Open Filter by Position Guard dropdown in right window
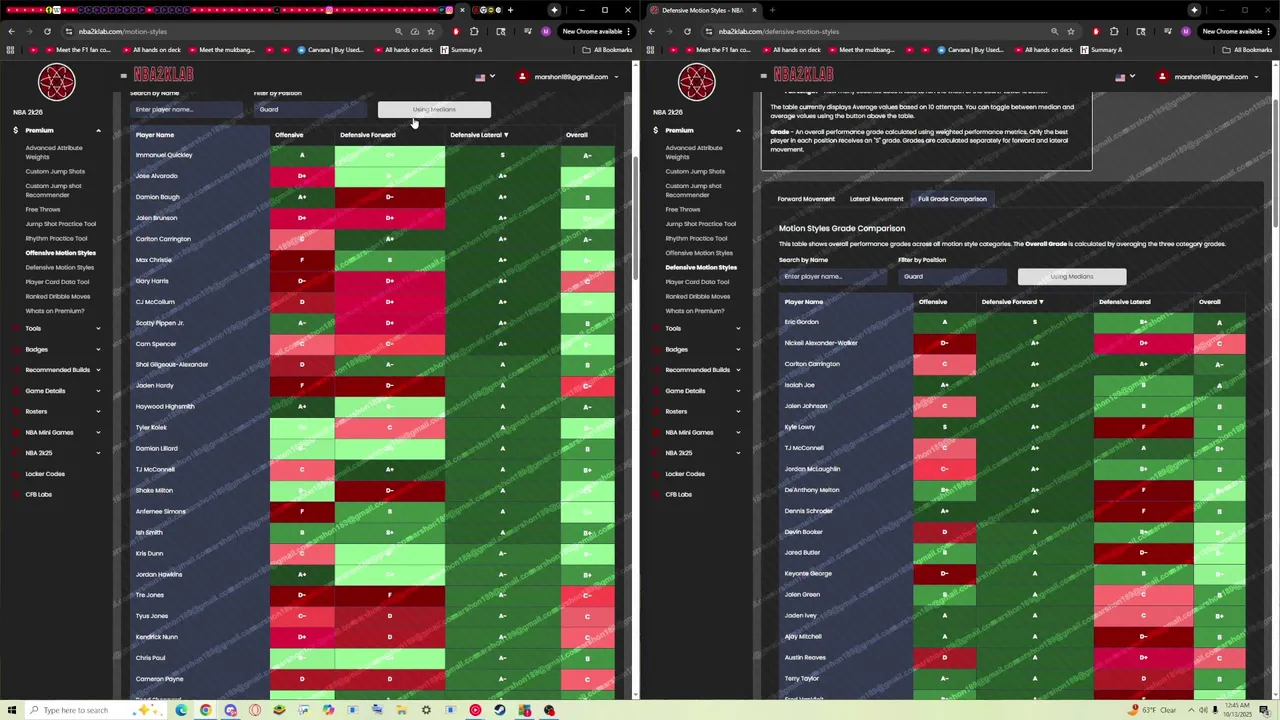 [952, 277]
